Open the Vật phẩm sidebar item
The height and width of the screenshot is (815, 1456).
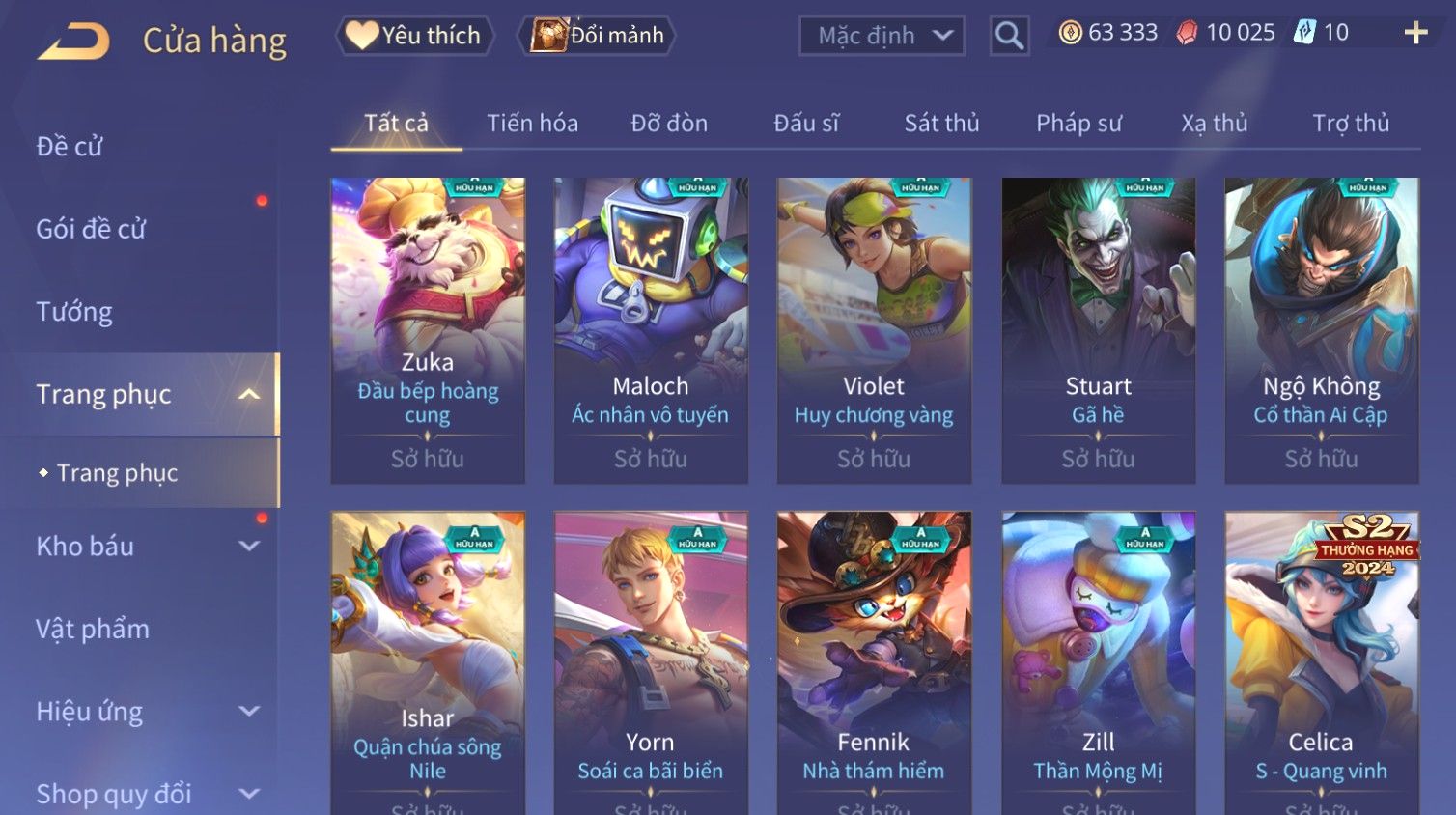click(x=93, y=630)
